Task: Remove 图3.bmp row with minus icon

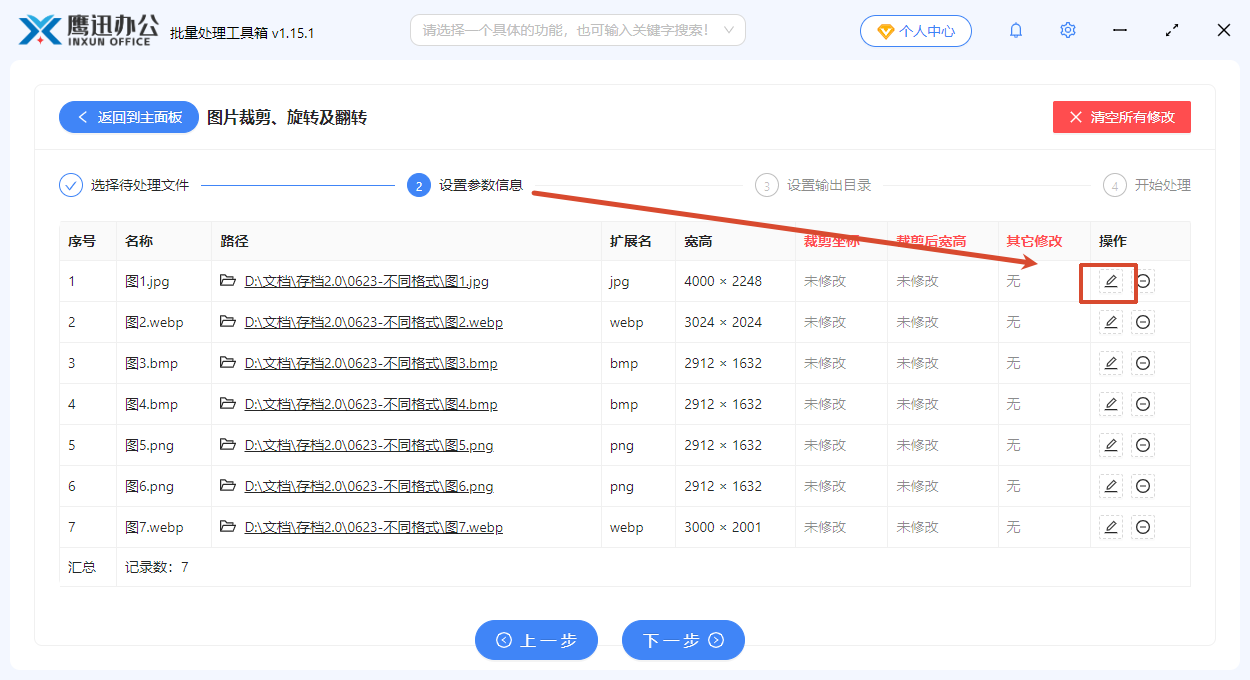Action: click(x=1143, y=363)
